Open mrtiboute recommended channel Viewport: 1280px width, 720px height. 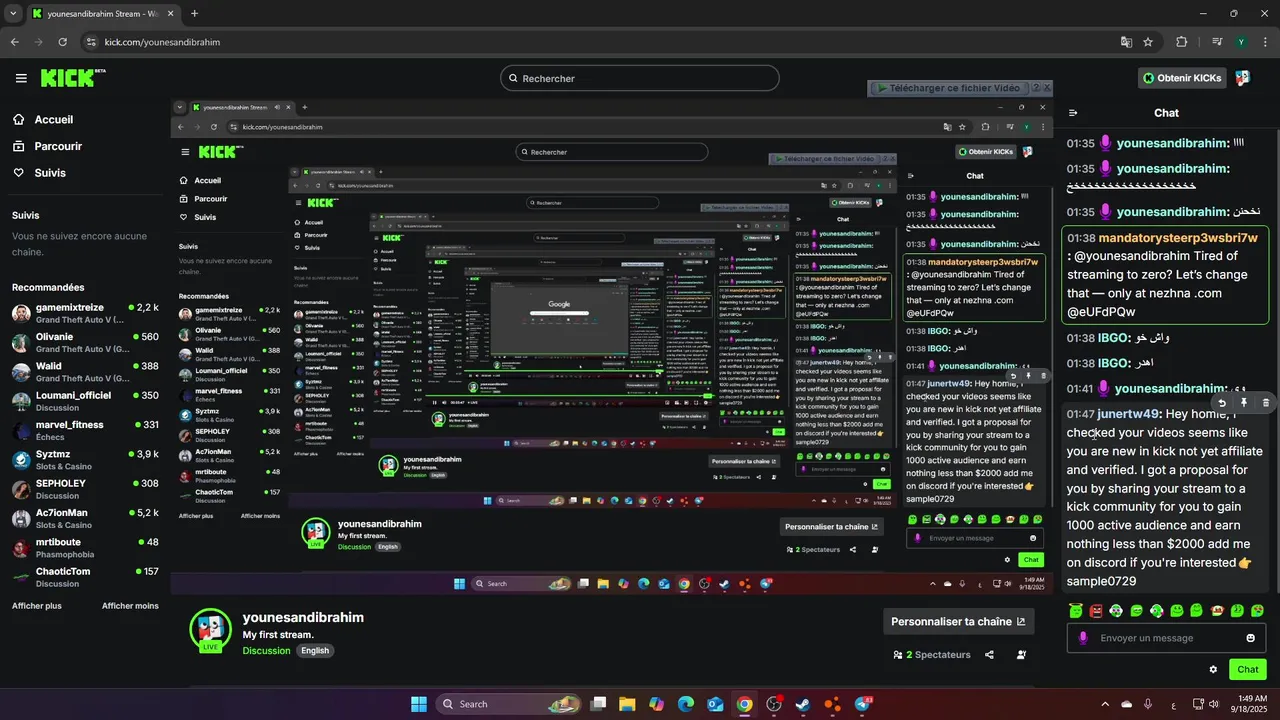[x=85, y=547]
